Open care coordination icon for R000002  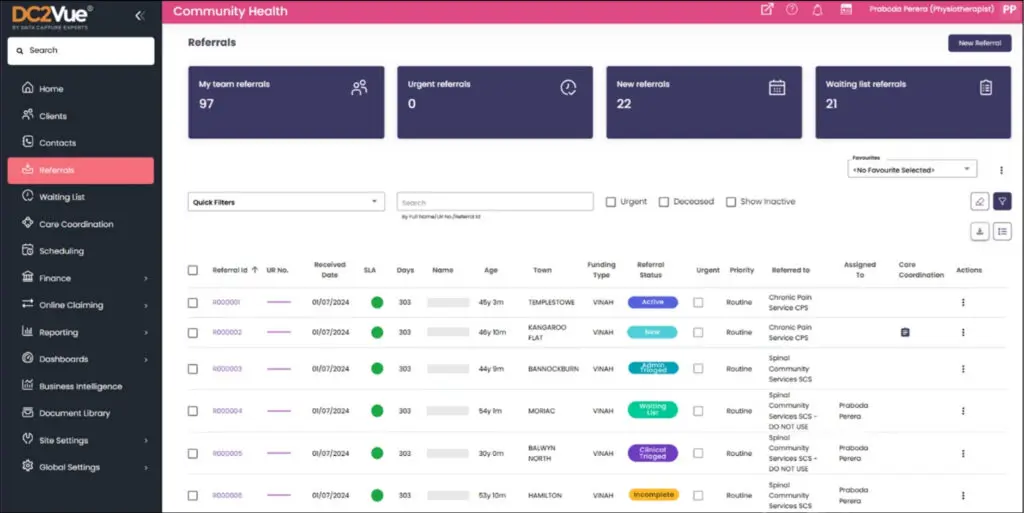point(905,332)
